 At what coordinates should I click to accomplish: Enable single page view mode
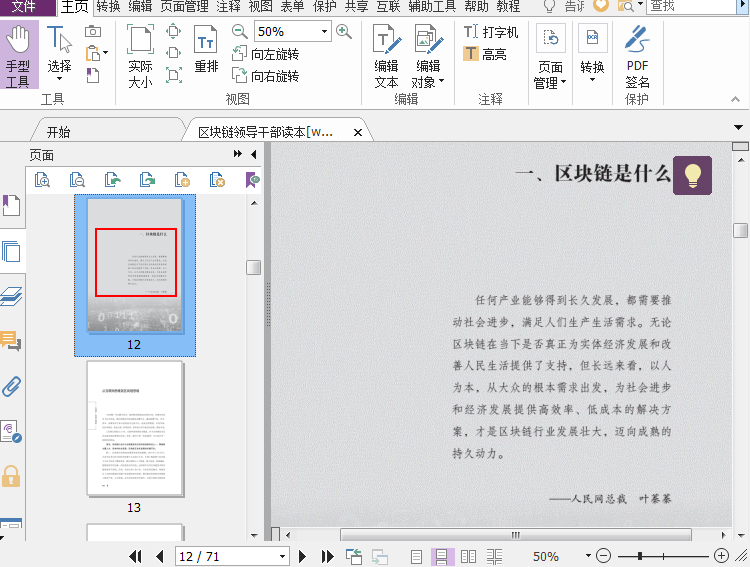coord(417,556)
